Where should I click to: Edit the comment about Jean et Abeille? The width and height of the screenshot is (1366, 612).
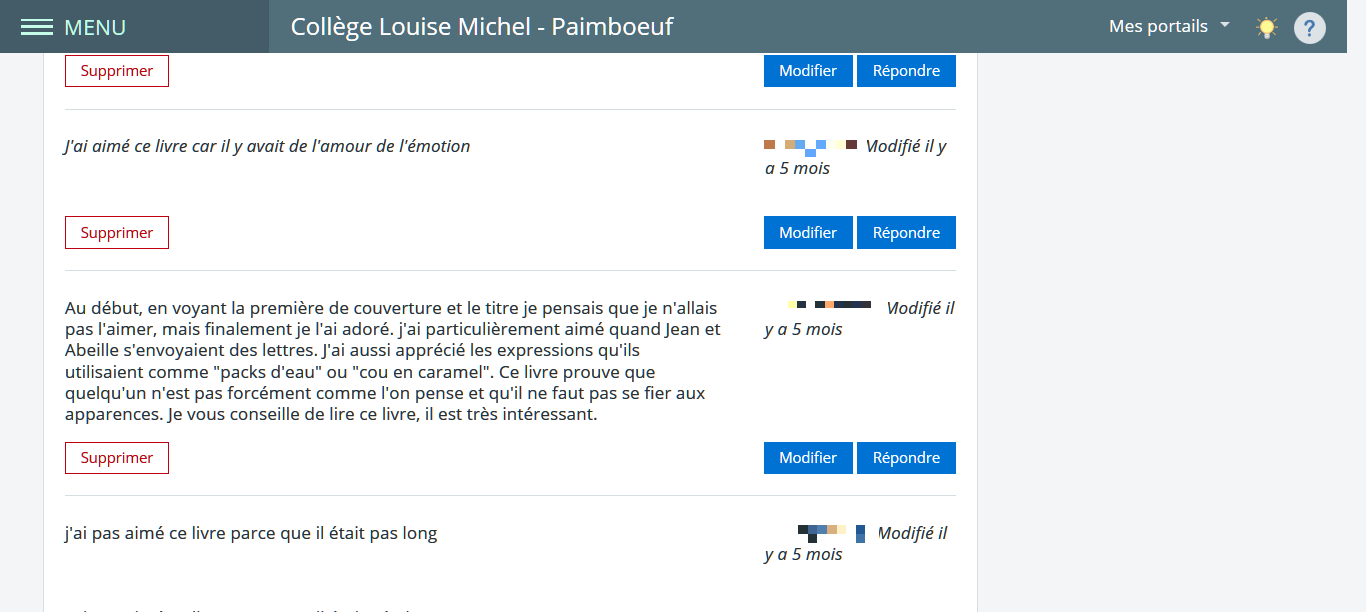pos(807,458)
